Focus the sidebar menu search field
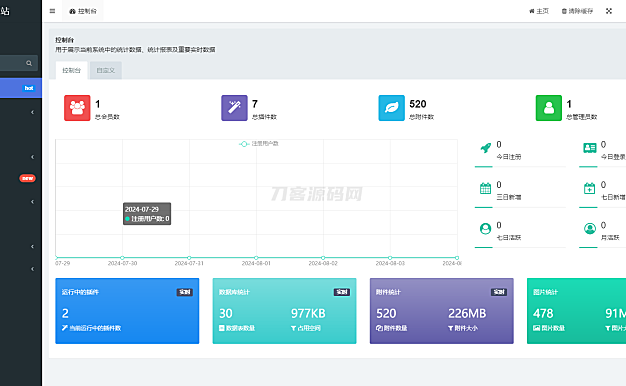Screen dimensions: 626x386 (x=18, y=63)
